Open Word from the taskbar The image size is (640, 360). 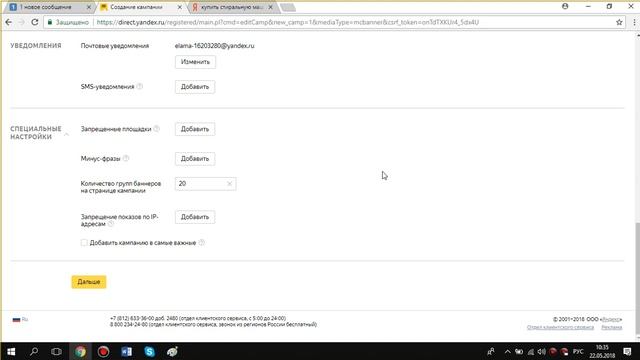click(126, 351)
